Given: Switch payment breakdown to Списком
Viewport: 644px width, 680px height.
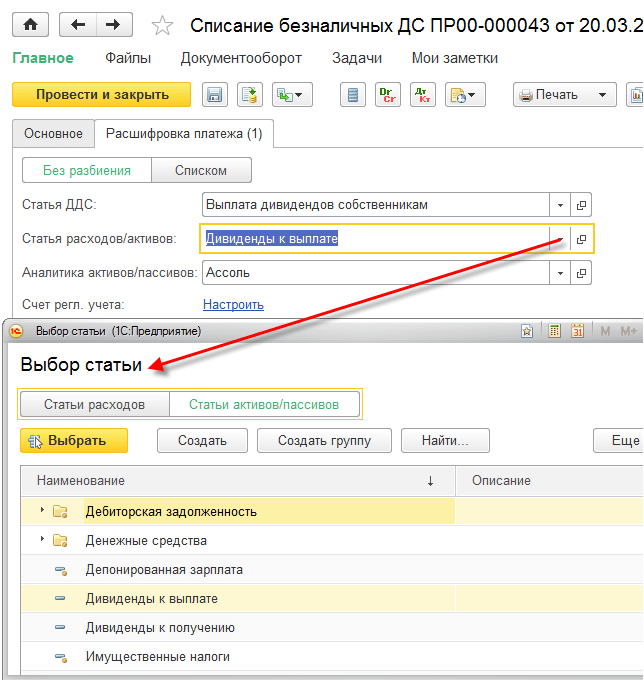Looking at the screenshot, I should [x=201, y=170].
